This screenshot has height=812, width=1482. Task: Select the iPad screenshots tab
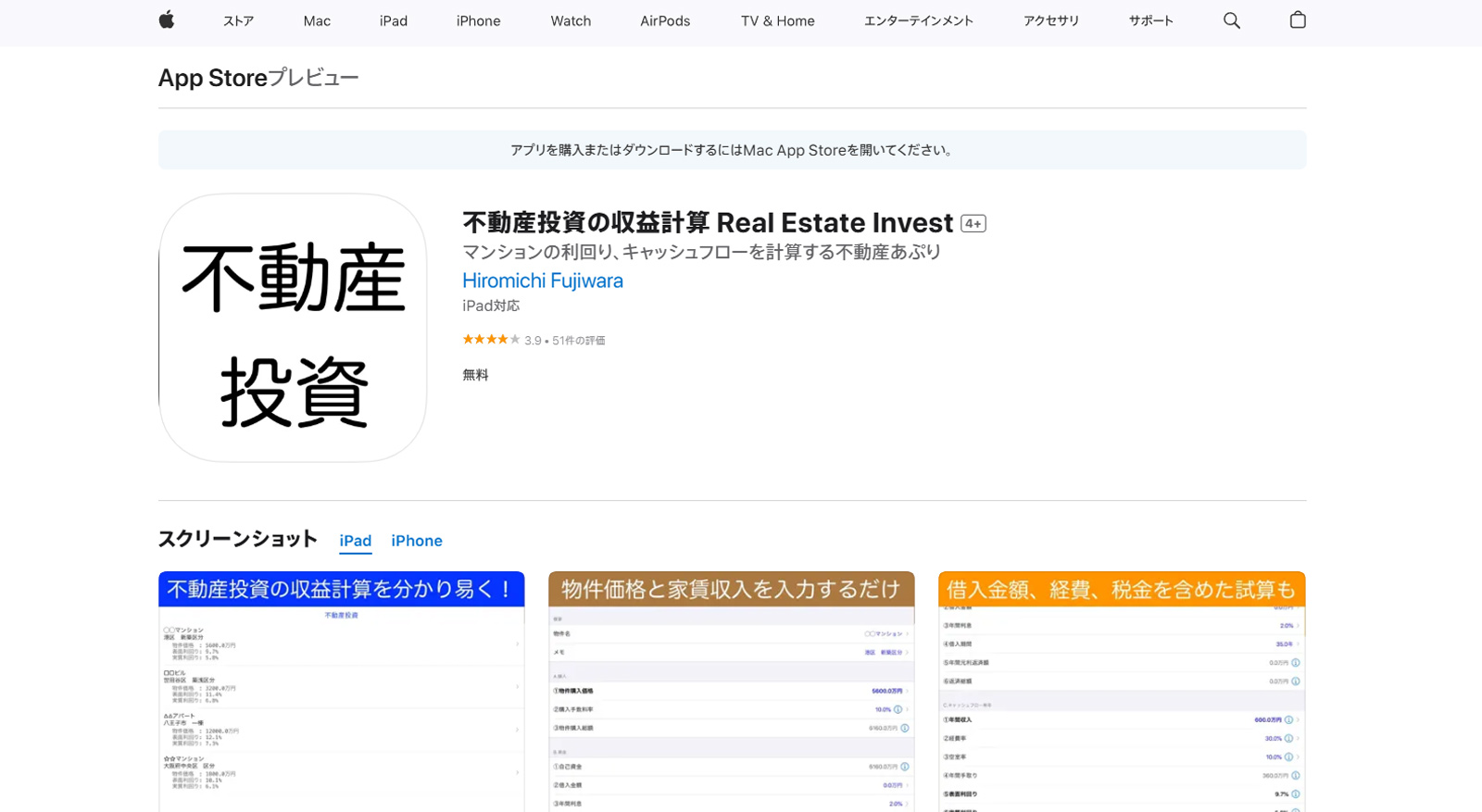pyautogui.click(x=356, y=541)
